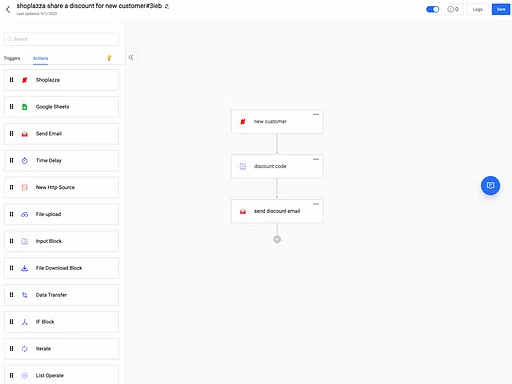The height and width of the screenshot is (384, 512).
Task: Add a step with plus circle
Action: click(277, 239)
